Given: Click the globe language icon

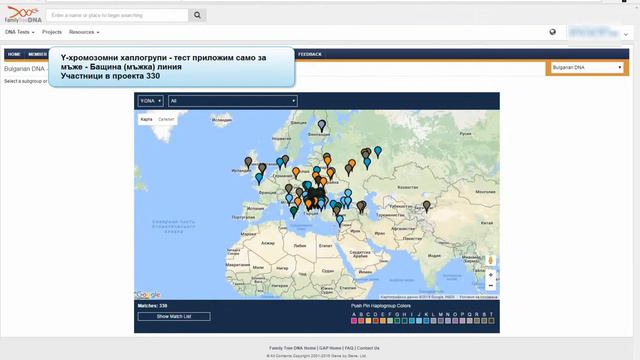Looking at the screenshot, I should (552, 32).
